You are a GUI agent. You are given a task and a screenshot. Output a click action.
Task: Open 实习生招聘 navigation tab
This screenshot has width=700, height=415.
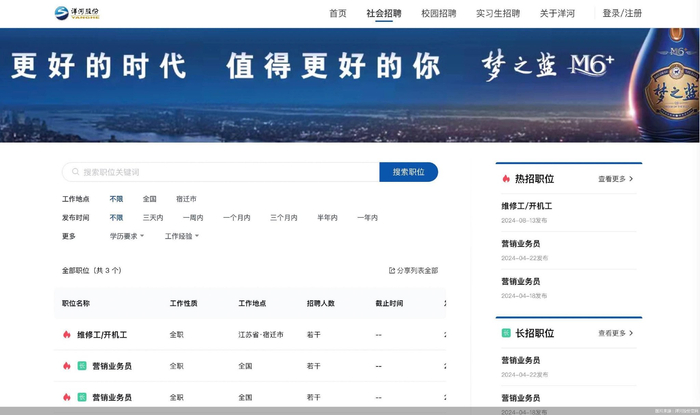[x=498, y=13]
